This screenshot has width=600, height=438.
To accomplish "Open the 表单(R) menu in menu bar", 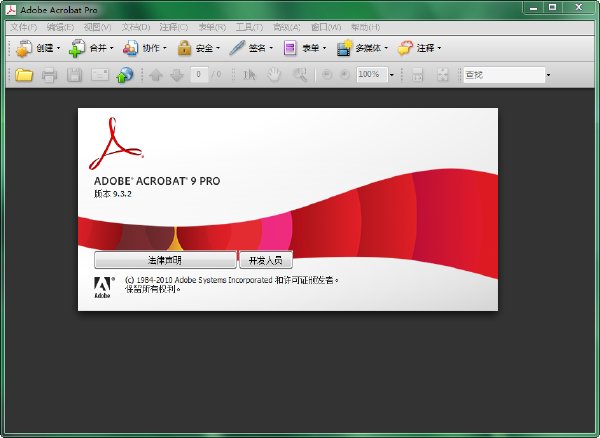I will point(212,27).
